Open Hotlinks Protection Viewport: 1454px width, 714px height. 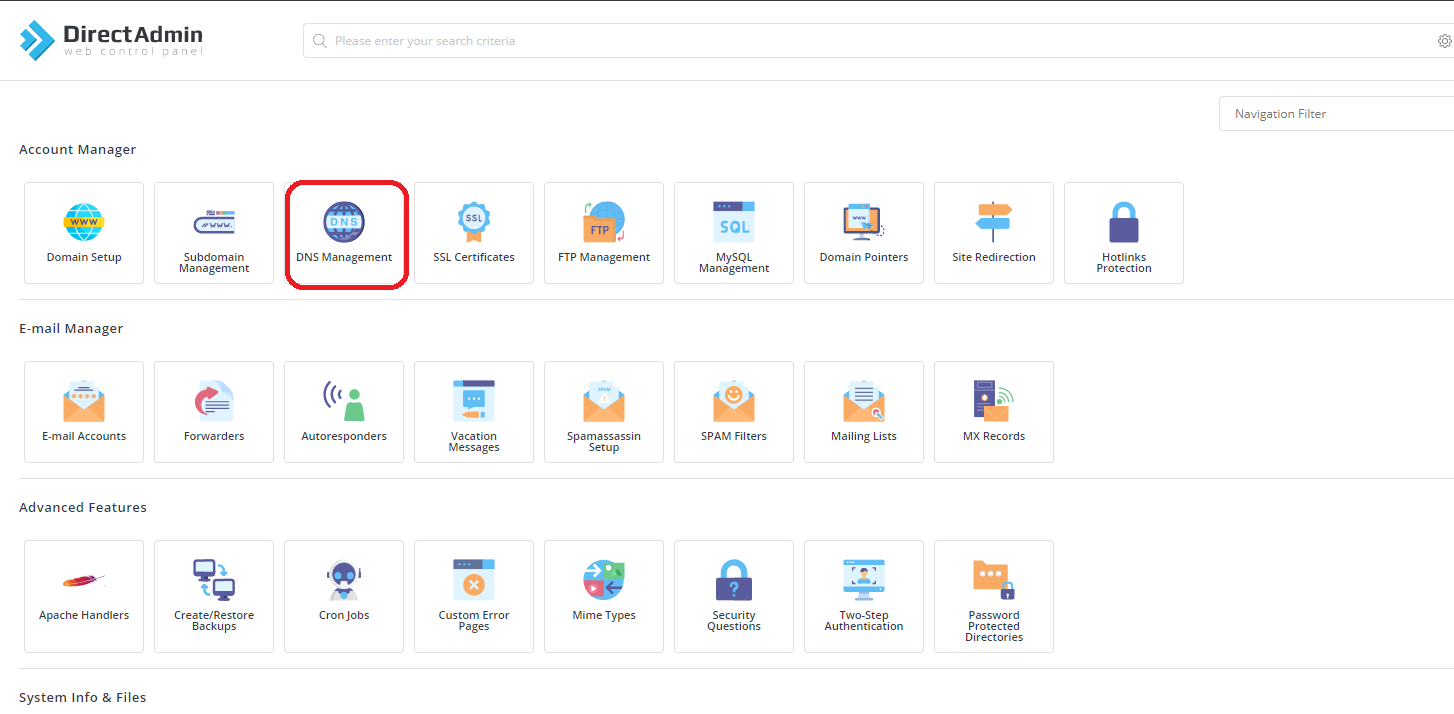(x=1124, y=233)
